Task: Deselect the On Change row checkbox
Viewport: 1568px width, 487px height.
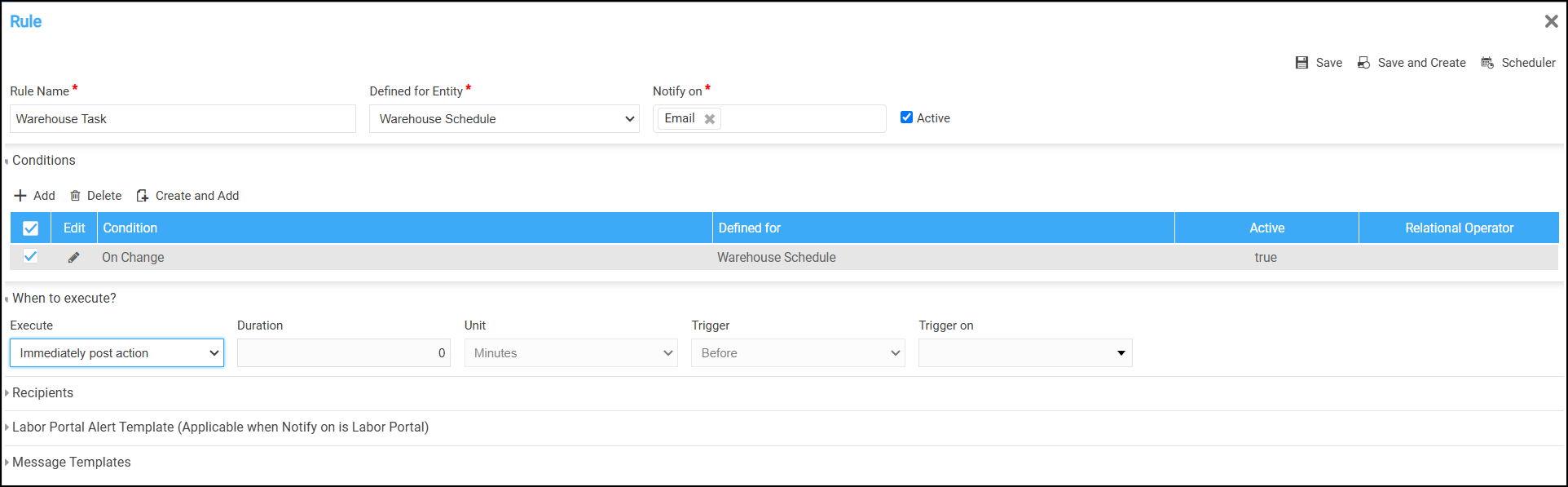Action: click(x=30, y=256)
